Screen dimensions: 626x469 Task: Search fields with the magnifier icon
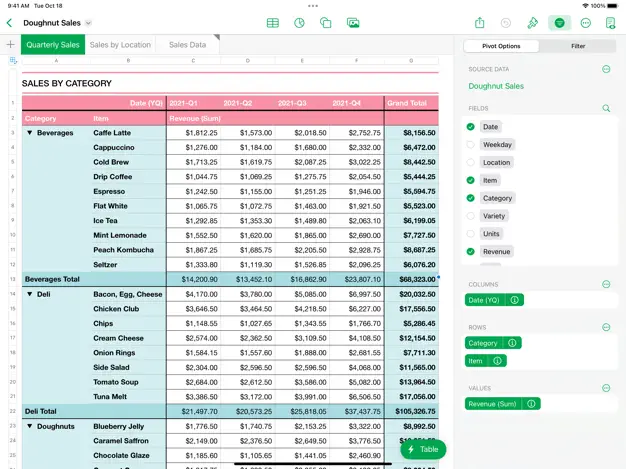[x=606, y=108]
